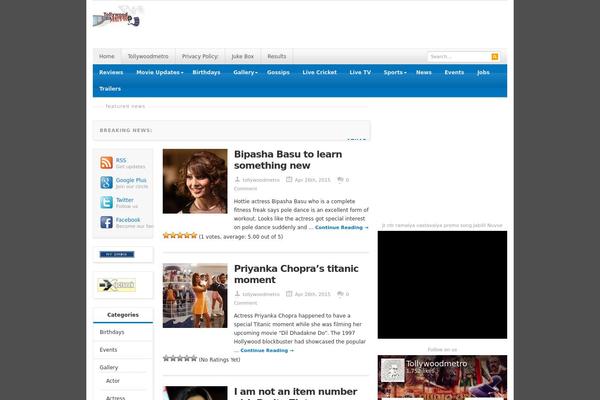The width and height of the screenshot is (600, 400).
Task: Open the Privacy Policy page
Action: pos(200,56)
